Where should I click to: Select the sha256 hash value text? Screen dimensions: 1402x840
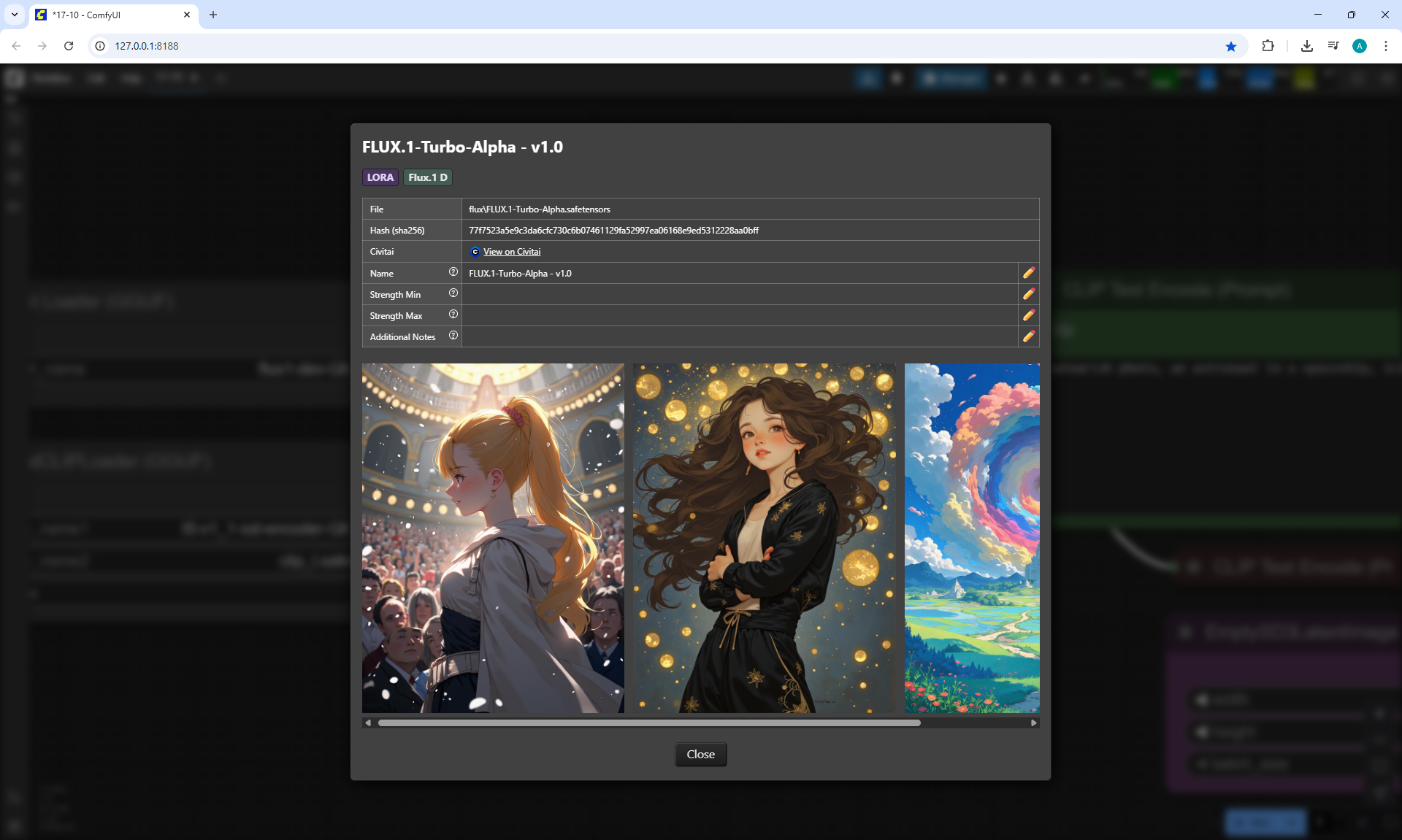click(613, 231)
